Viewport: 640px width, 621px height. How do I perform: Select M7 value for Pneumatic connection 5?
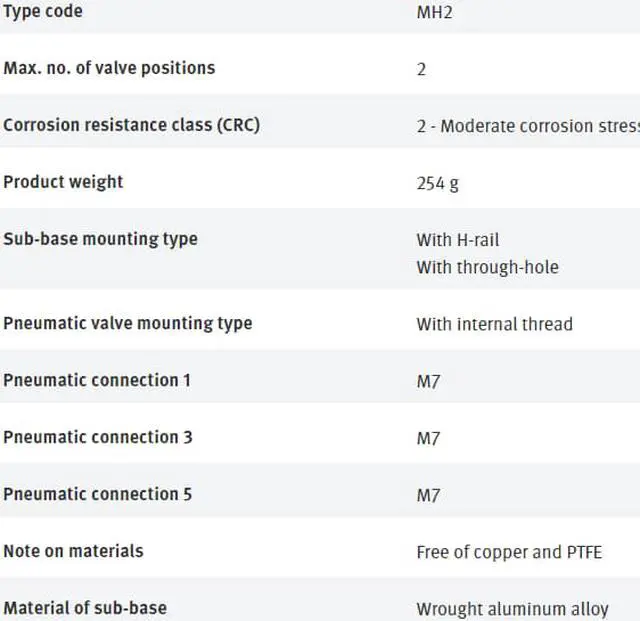[428, 495]
